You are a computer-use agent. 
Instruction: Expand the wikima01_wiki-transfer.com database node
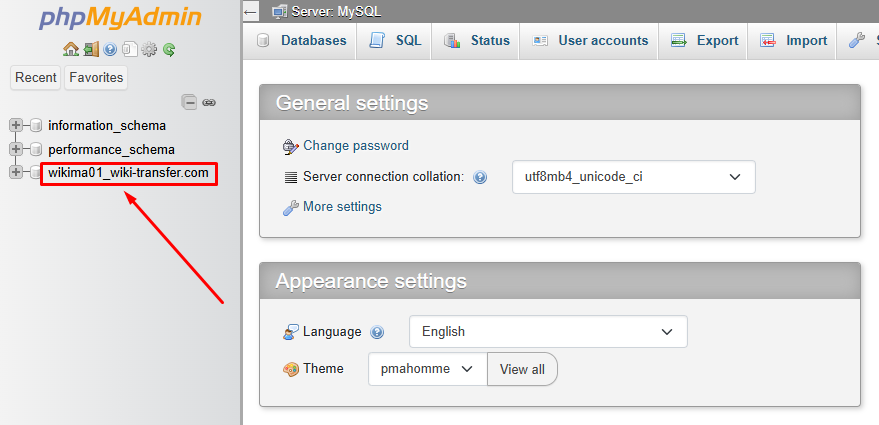[x=16, y=172]
